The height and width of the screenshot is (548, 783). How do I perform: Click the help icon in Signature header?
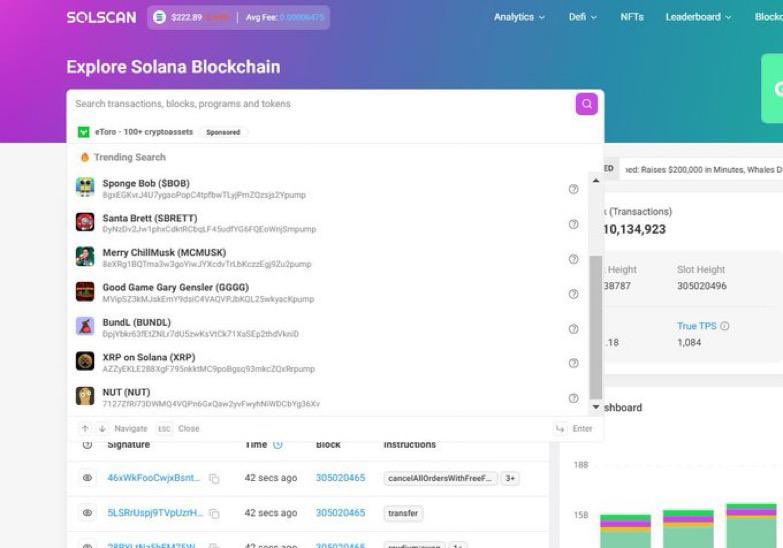point(87,445)
